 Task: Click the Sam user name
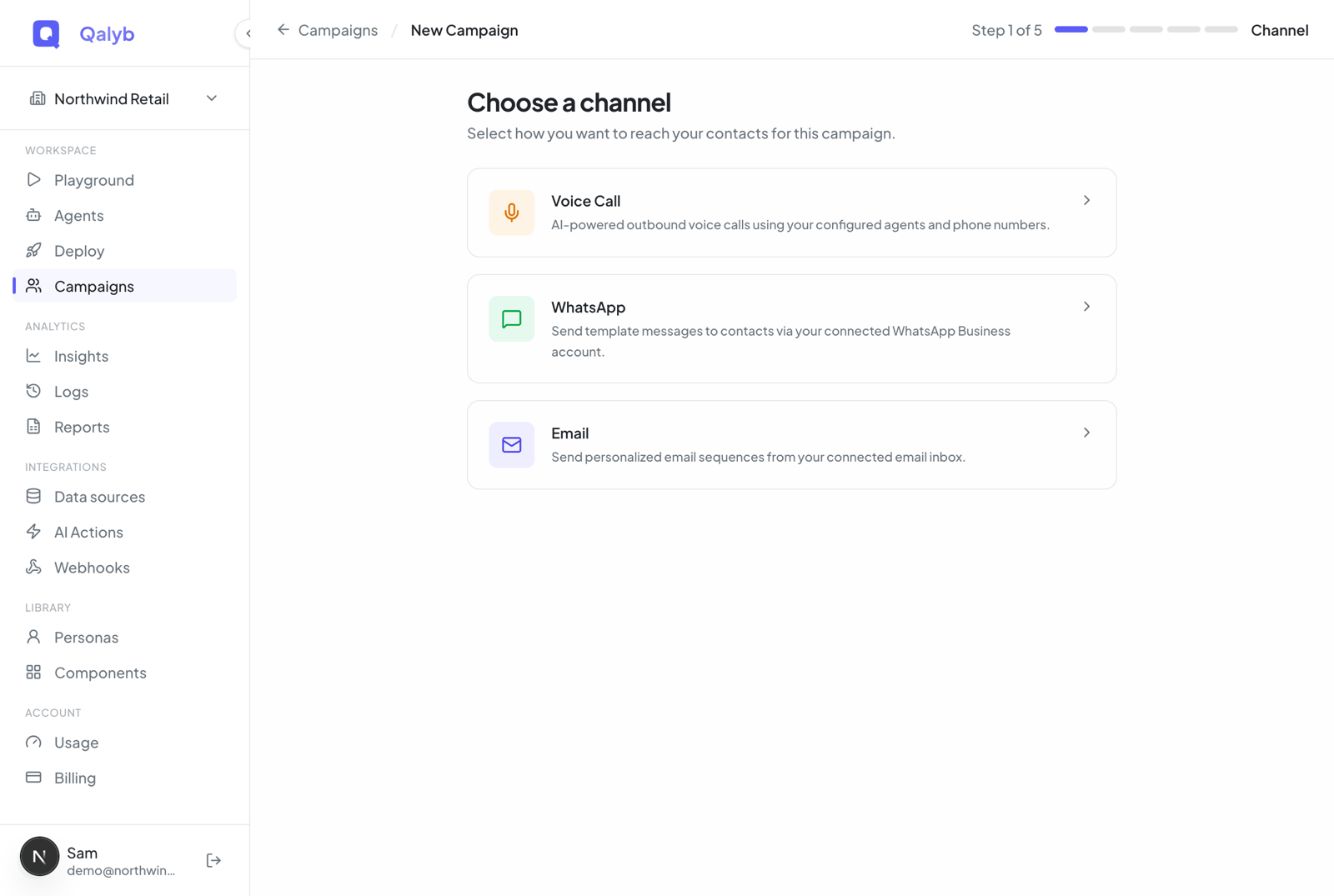(82, 853)
